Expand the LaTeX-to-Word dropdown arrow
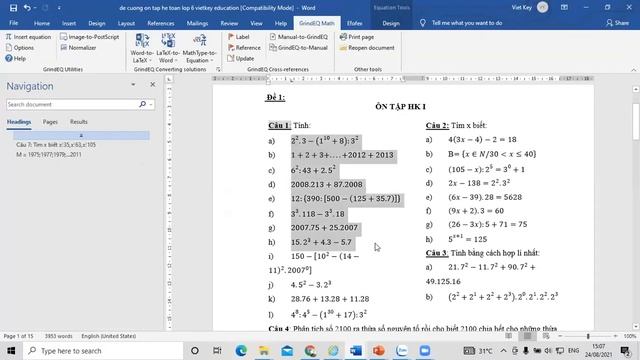Viewport: 640px width, 360px height. (176, 60)
